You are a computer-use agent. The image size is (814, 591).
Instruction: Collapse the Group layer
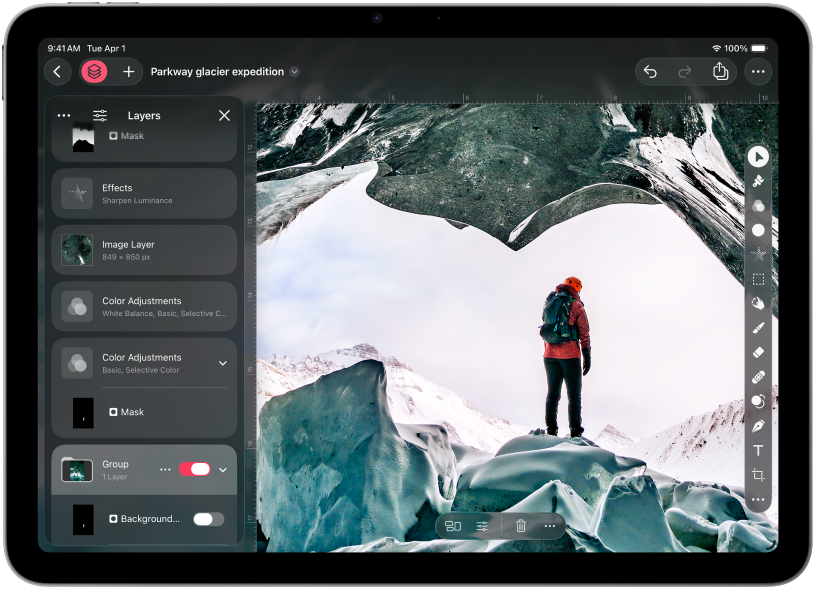pos(222,469)
